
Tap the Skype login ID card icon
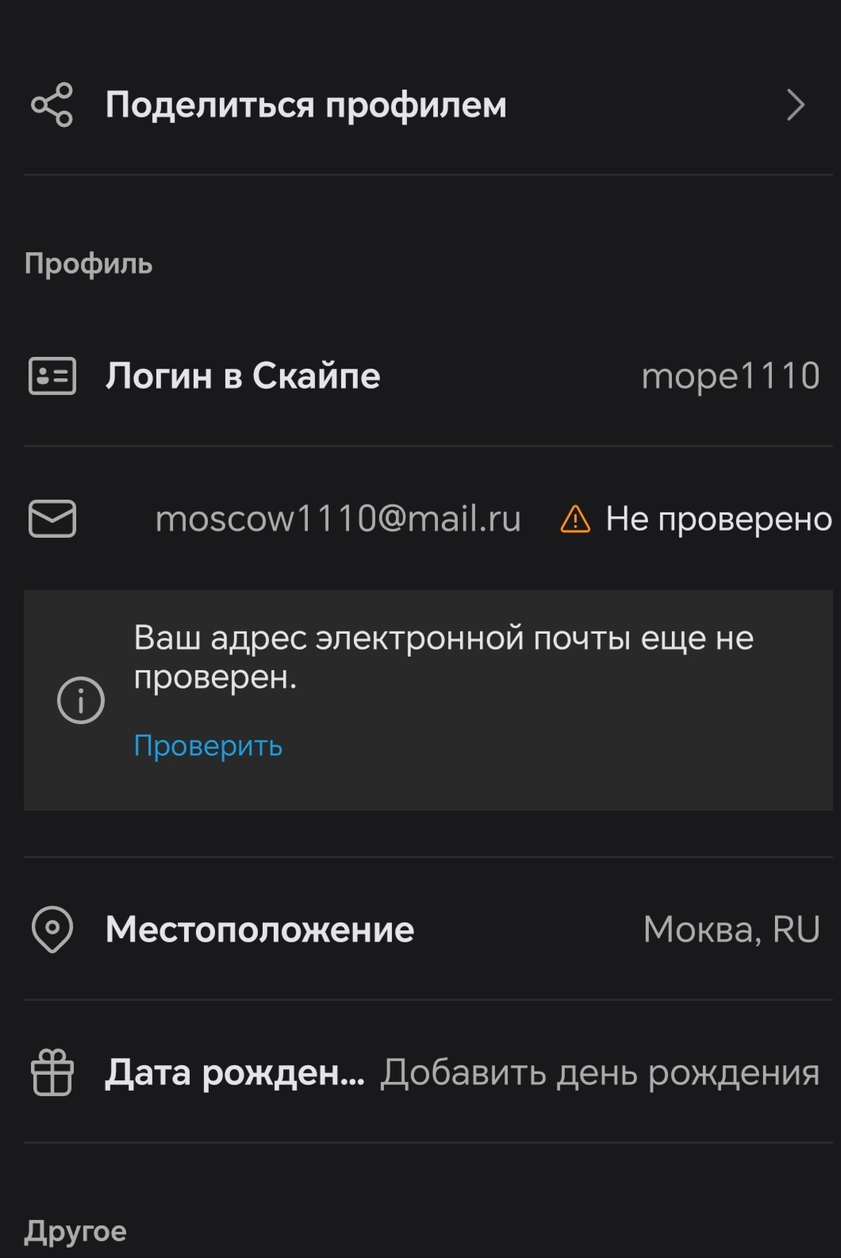[52, 376]
